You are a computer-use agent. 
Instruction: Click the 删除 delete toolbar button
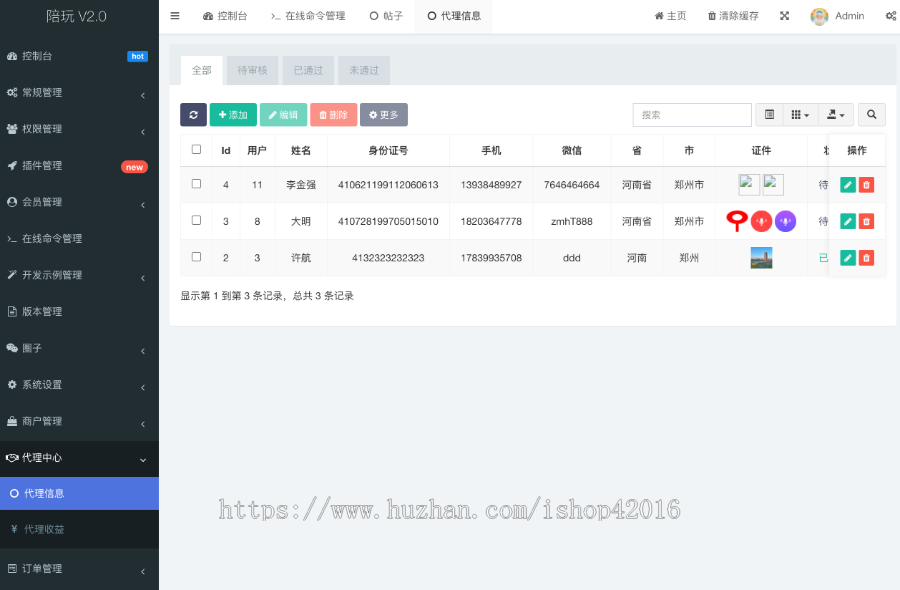tap(333, 115)
